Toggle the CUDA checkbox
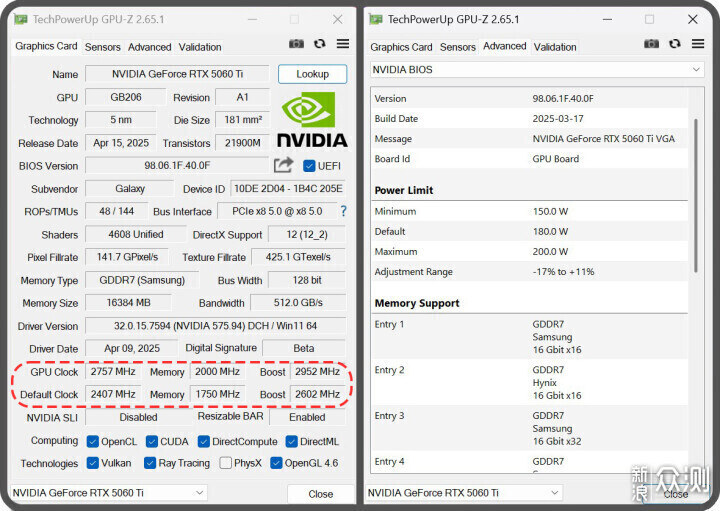The height and width of the screenshot is (511, 720). pyautogui.click(x=152, y=442)
